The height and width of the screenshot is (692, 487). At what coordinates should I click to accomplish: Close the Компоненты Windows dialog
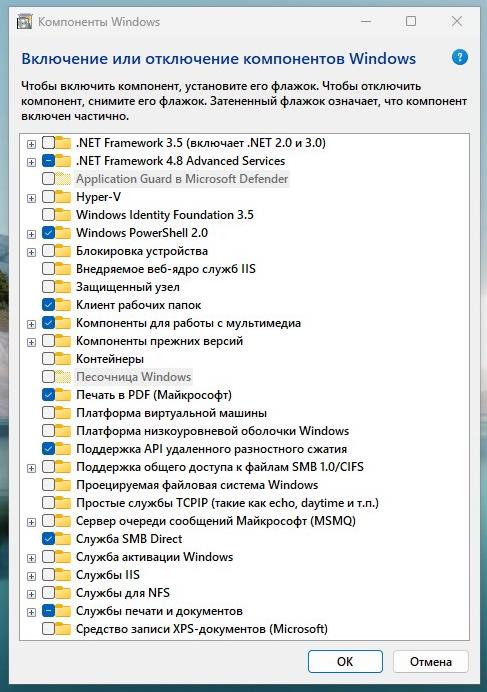point(457,21)
